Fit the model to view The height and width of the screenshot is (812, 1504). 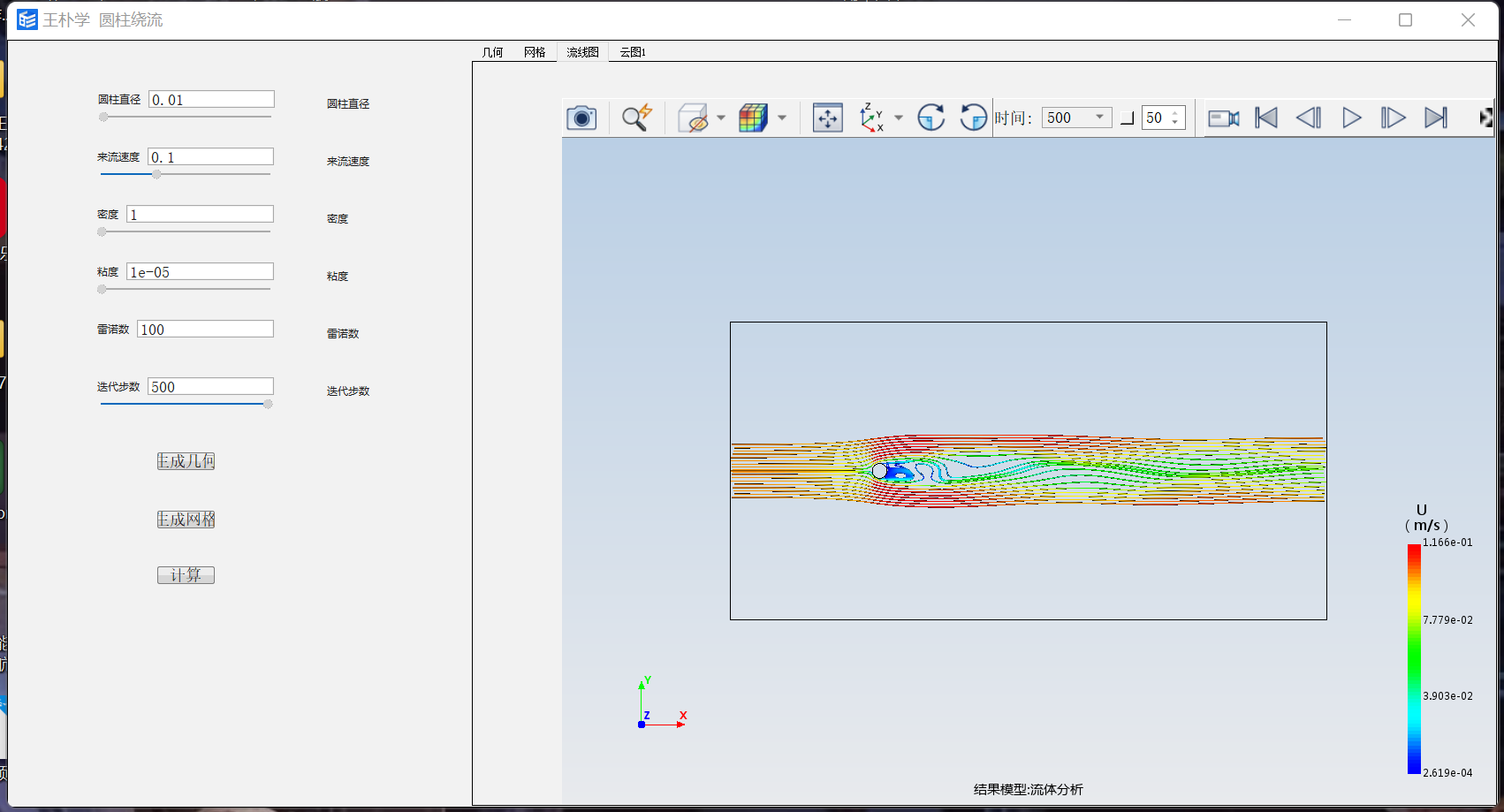(x=828, y=118)
